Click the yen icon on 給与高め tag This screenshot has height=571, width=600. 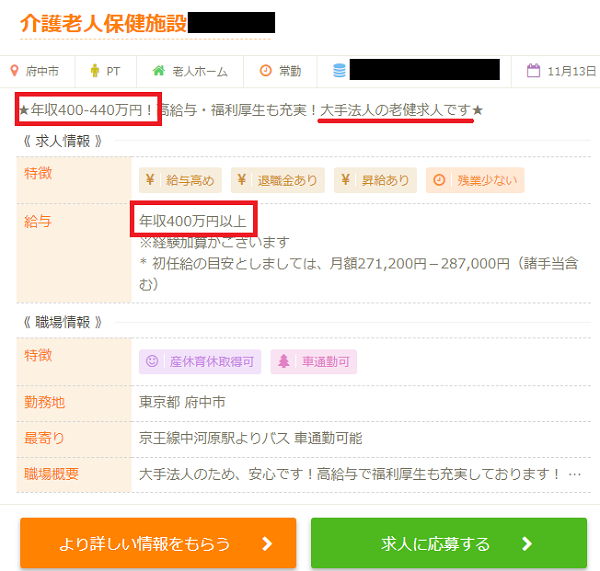tap(150, 181)
